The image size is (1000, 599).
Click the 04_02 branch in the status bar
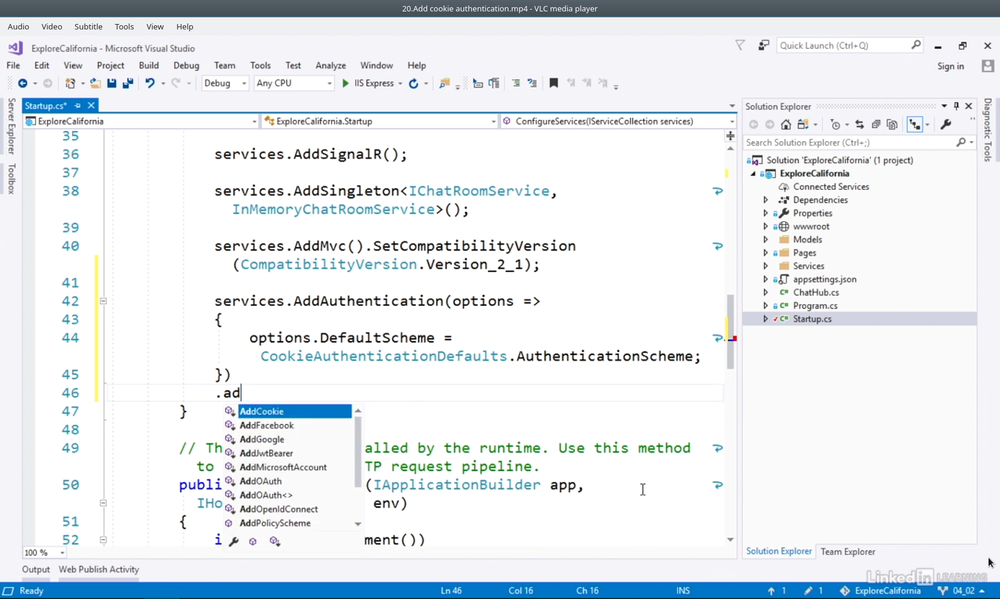pos(962,591)
